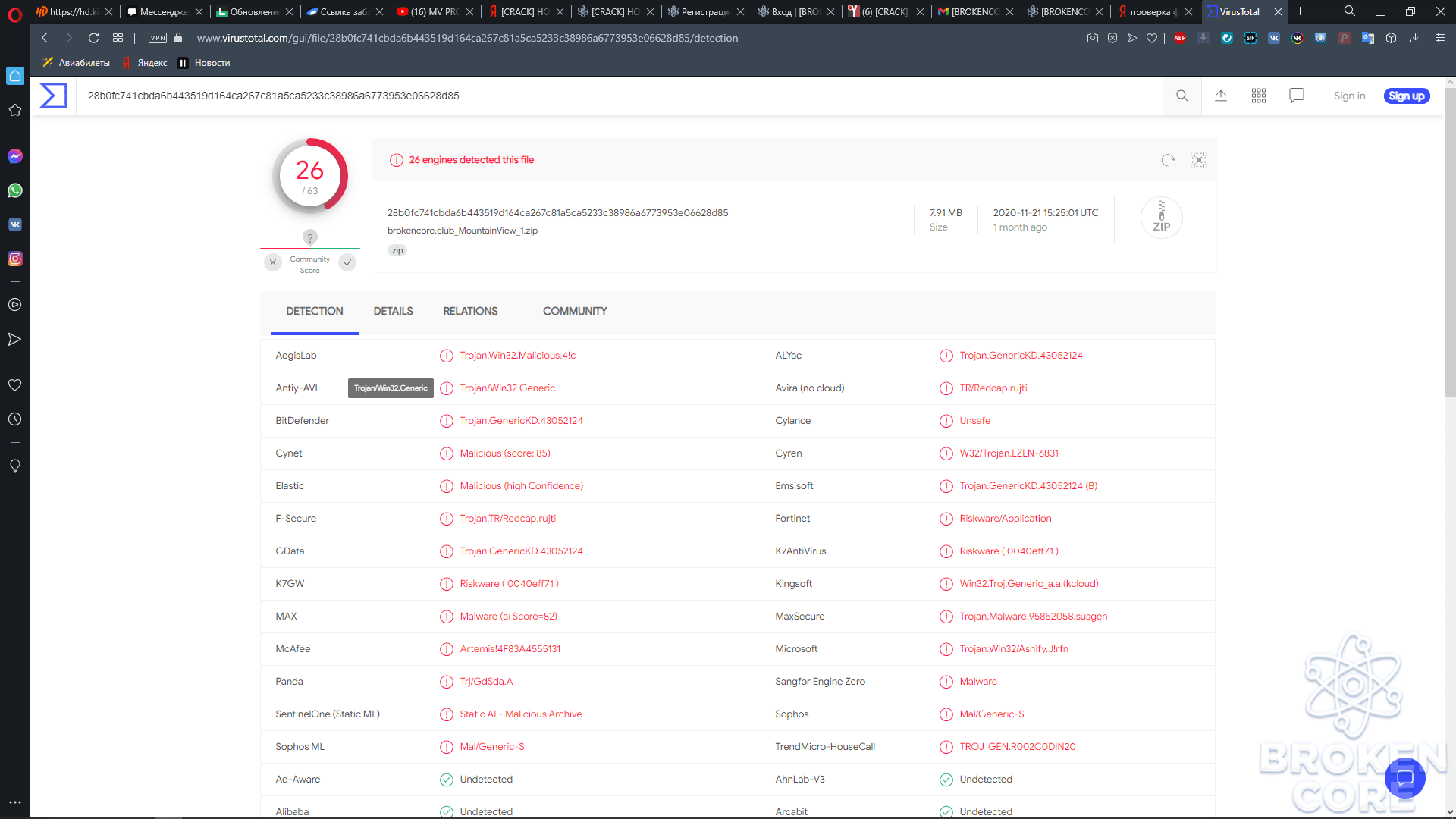Open History clock icon in sidebar
The width and height of the screenshot is (1456, 819).
coord(14,419)
